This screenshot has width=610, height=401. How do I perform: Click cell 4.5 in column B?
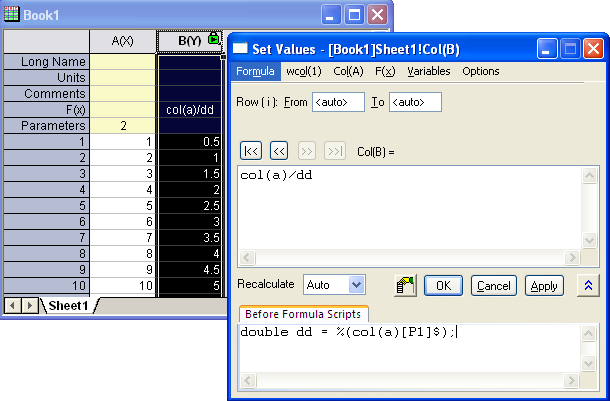pos(190,269)
